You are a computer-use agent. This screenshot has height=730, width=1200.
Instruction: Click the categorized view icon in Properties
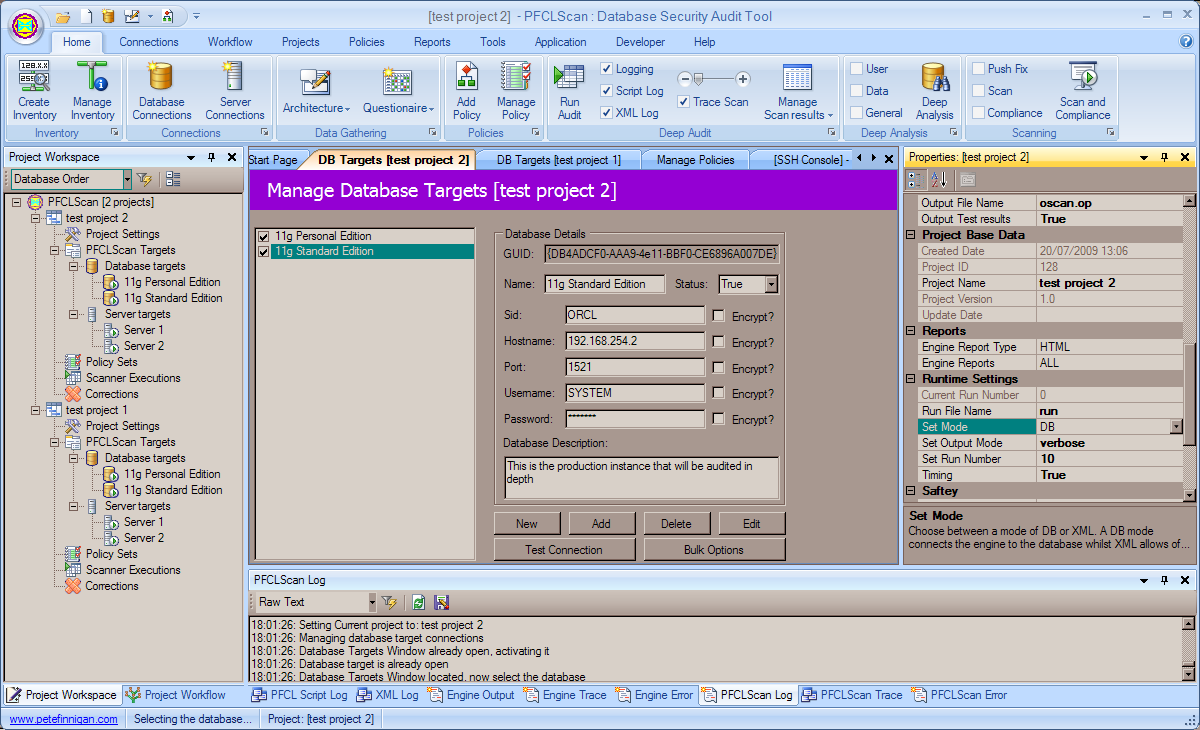tap(916, 179)
